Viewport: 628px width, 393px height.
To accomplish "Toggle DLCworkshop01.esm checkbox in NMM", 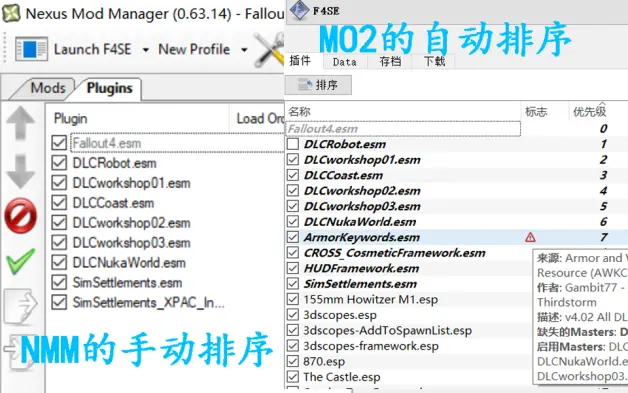I will coord(59,183).
